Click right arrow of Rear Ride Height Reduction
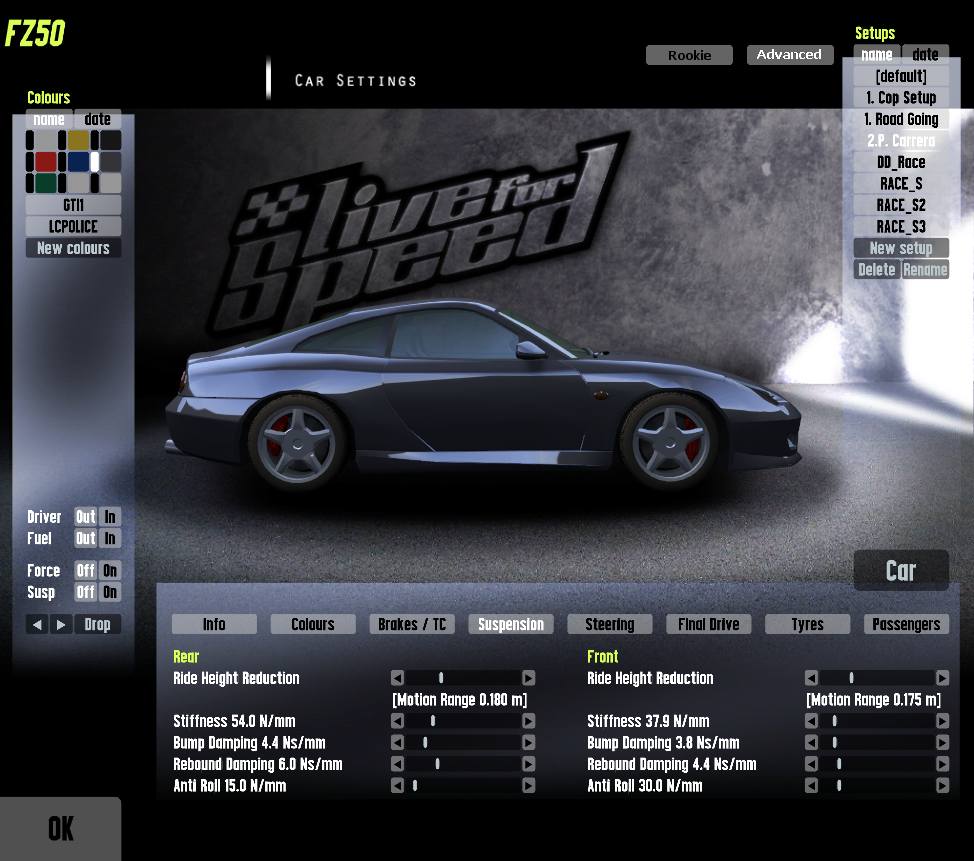This screenshot has width=974, height=861. pyautogui.click(x=529, y=678)
